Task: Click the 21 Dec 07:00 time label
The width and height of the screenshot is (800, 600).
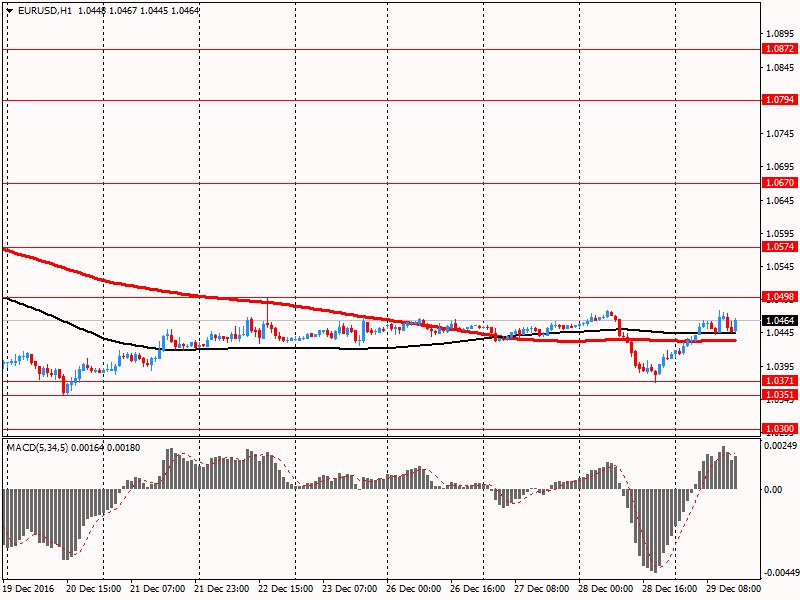Action: 158,589
